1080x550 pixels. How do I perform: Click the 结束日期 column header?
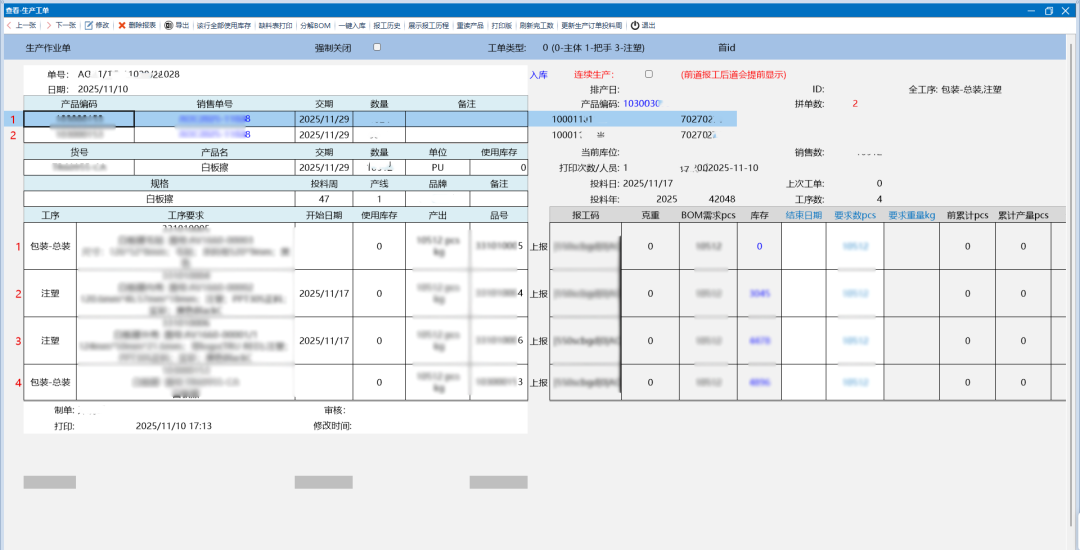click(x=804, y=215)
